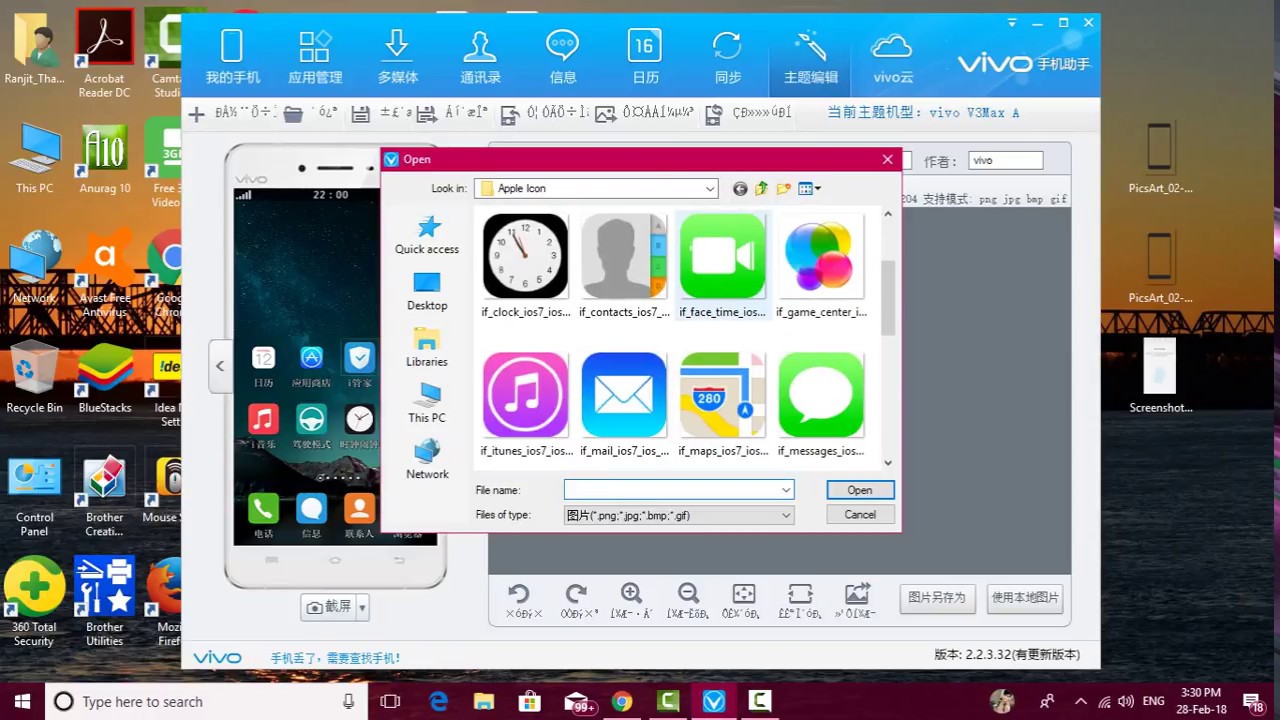This screenshot has width=1280, height=720.
Task: Select Network in Open dialog sidebar
Action: pos(427,460)
